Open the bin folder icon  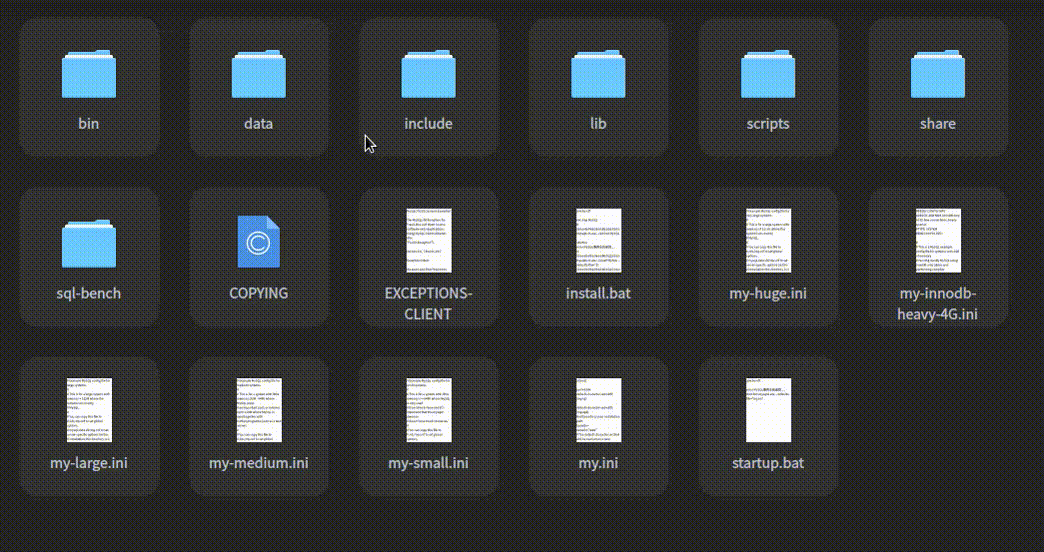coord(89,74)
